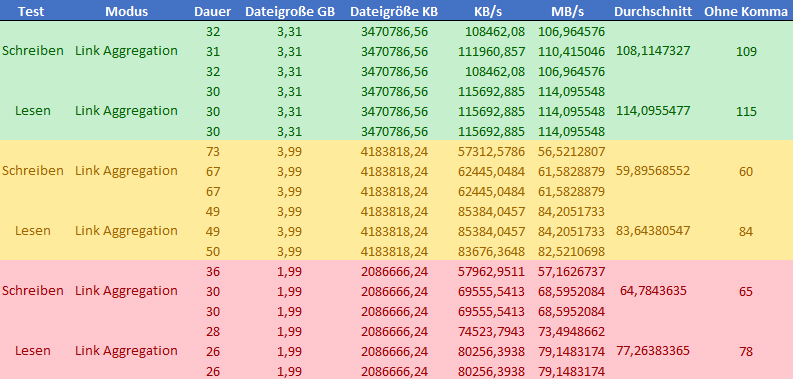Screen dimensions: 793x379
Task: Select 'Lesen' in the yellow section
Action: (x=33, y=231)
